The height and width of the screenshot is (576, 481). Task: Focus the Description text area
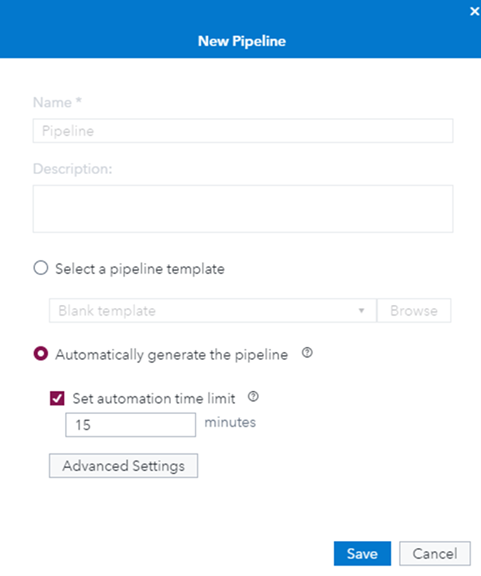click(x=243, y=209)
